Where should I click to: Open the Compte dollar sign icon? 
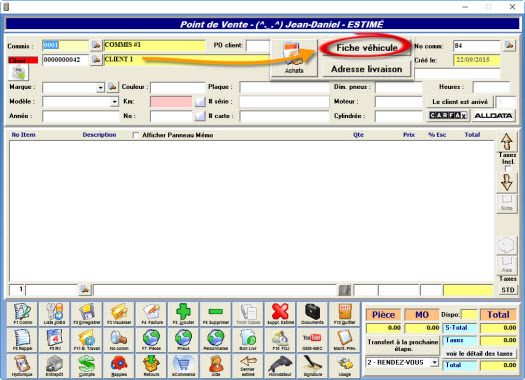(x=86, y=366)
